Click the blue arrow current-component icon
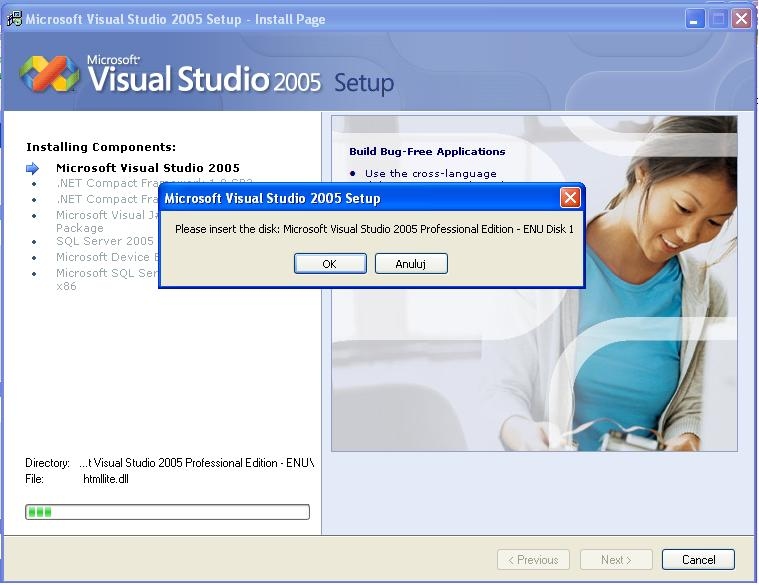759x585 pixels. (32, 168)
